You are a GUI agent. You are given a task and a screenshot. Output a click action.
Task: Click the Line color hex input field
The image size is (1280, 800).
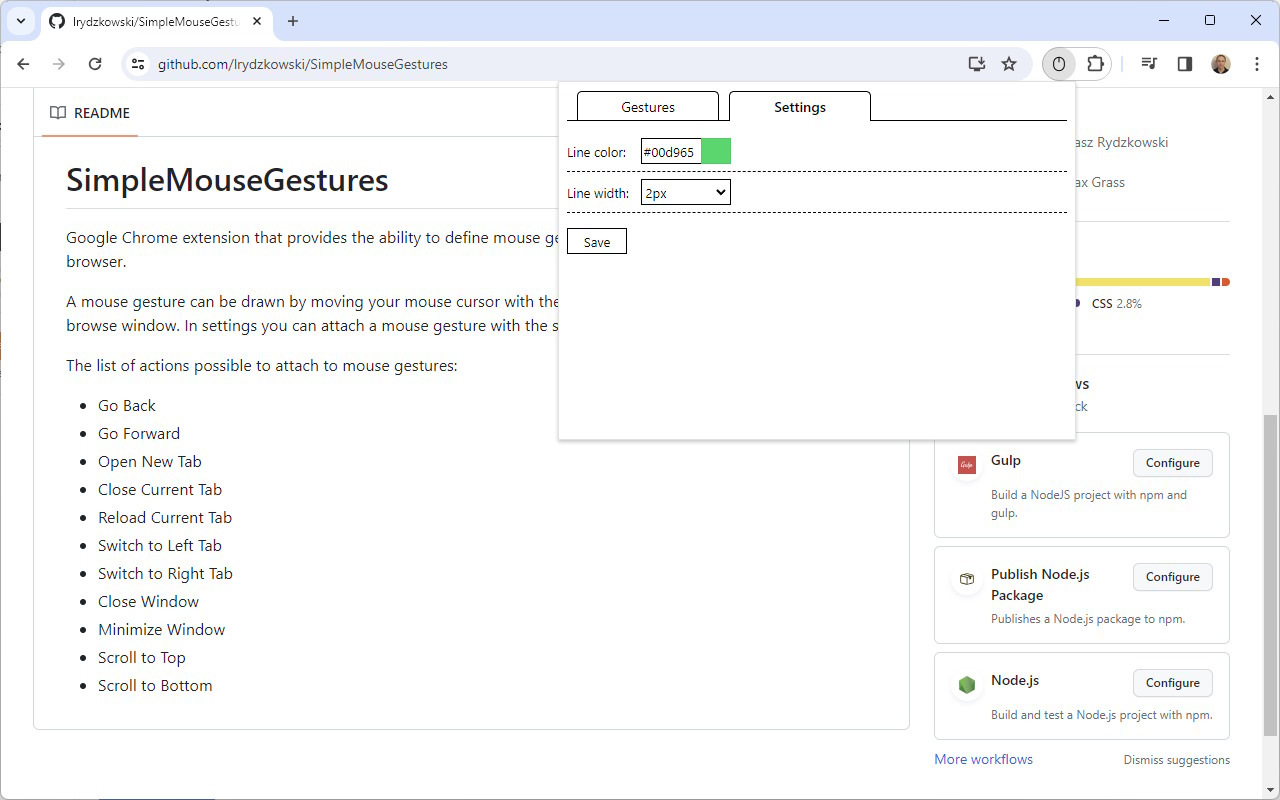(x=670, y=152)
